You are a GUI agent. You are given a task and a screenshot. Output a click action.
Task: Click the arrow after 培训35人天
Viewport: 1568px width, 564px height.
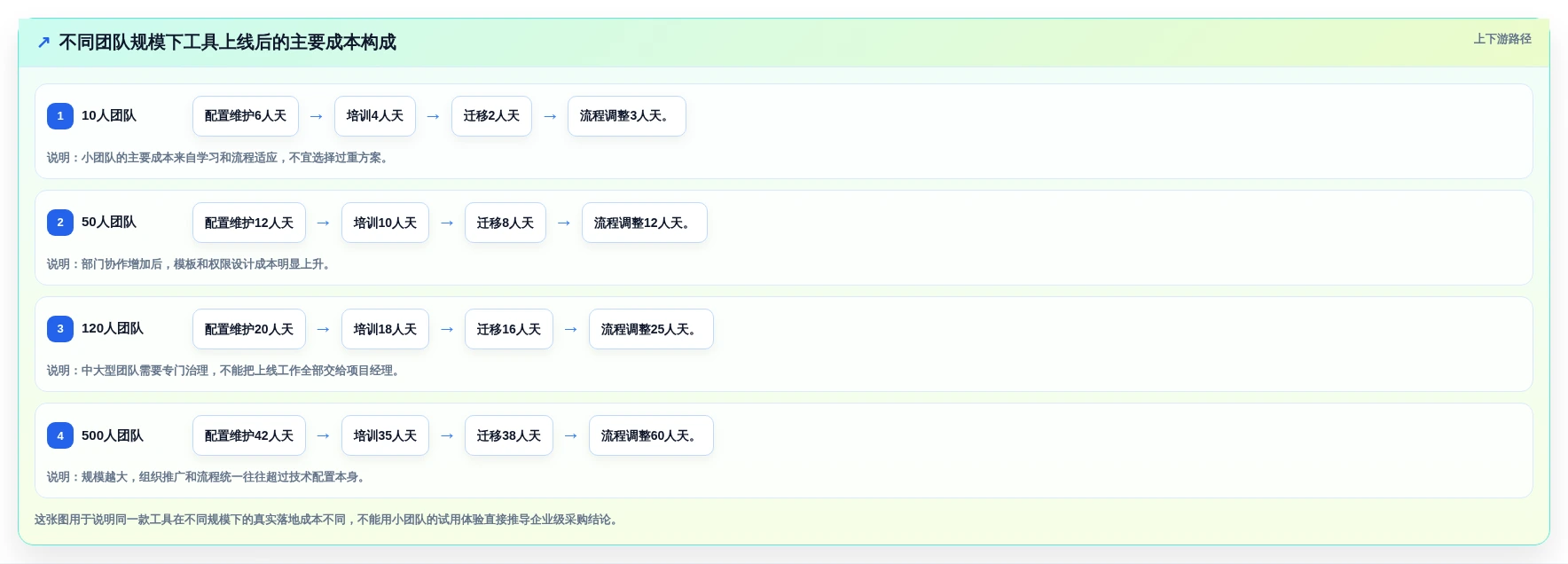click(x=447, y=435)
